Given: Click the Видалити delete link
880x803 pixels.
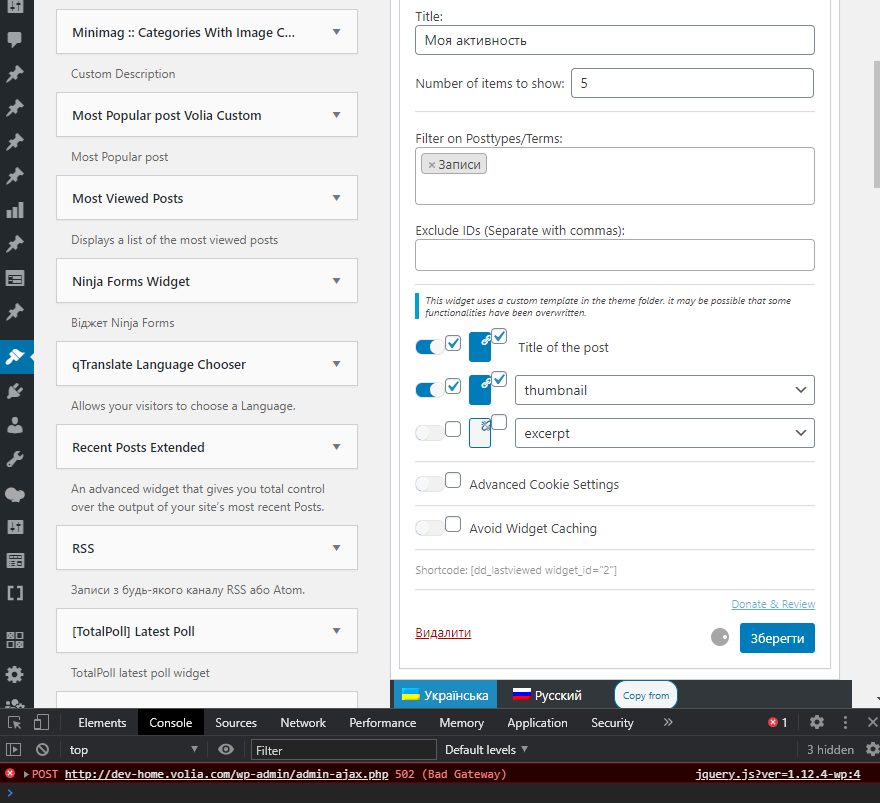Looking at the screenshot, I should point(443,632).
